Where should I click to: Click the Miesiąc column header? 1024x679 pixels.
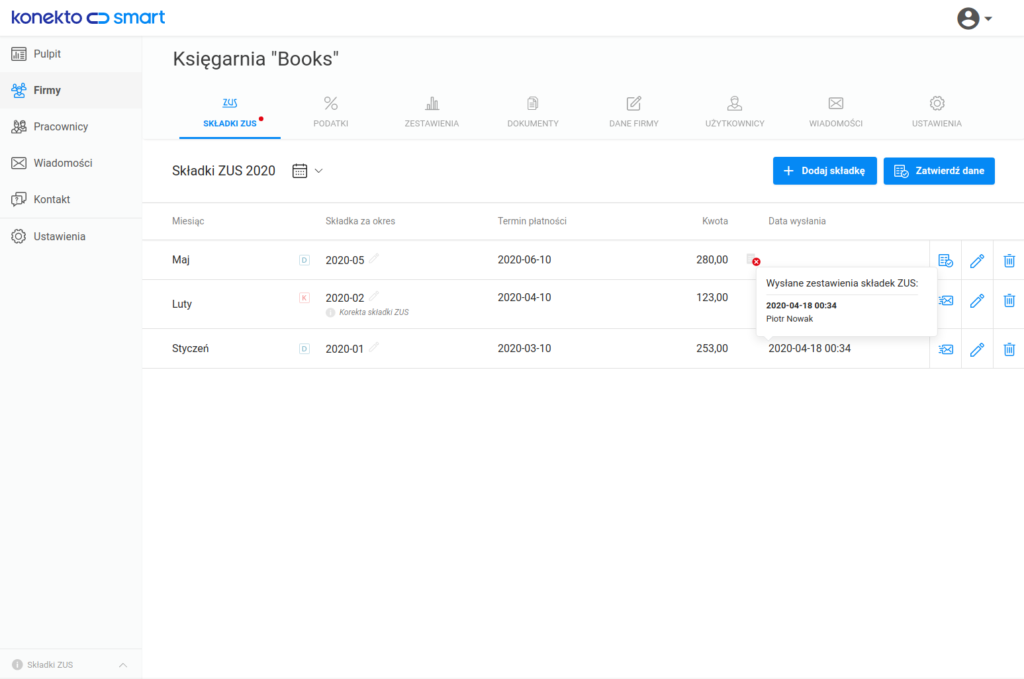[188, 221]
